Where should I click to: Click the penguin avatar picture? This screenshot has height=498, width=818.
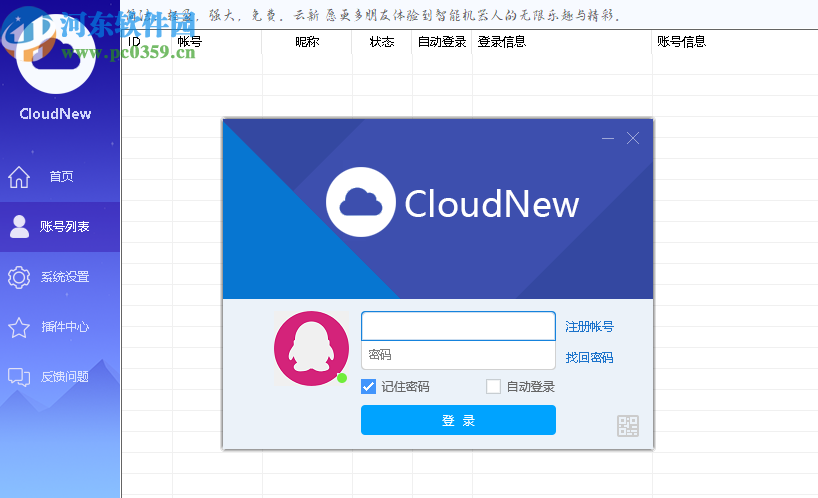311,348
